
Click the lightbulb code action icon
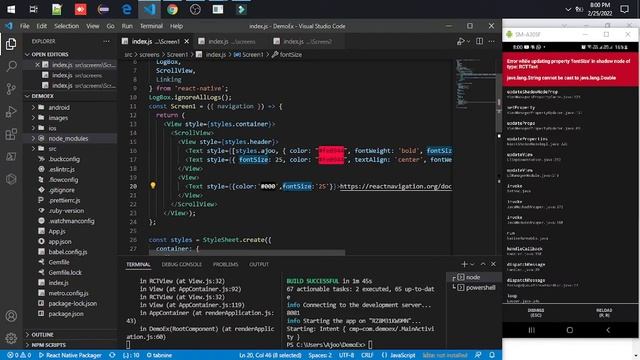click(153, 186)
